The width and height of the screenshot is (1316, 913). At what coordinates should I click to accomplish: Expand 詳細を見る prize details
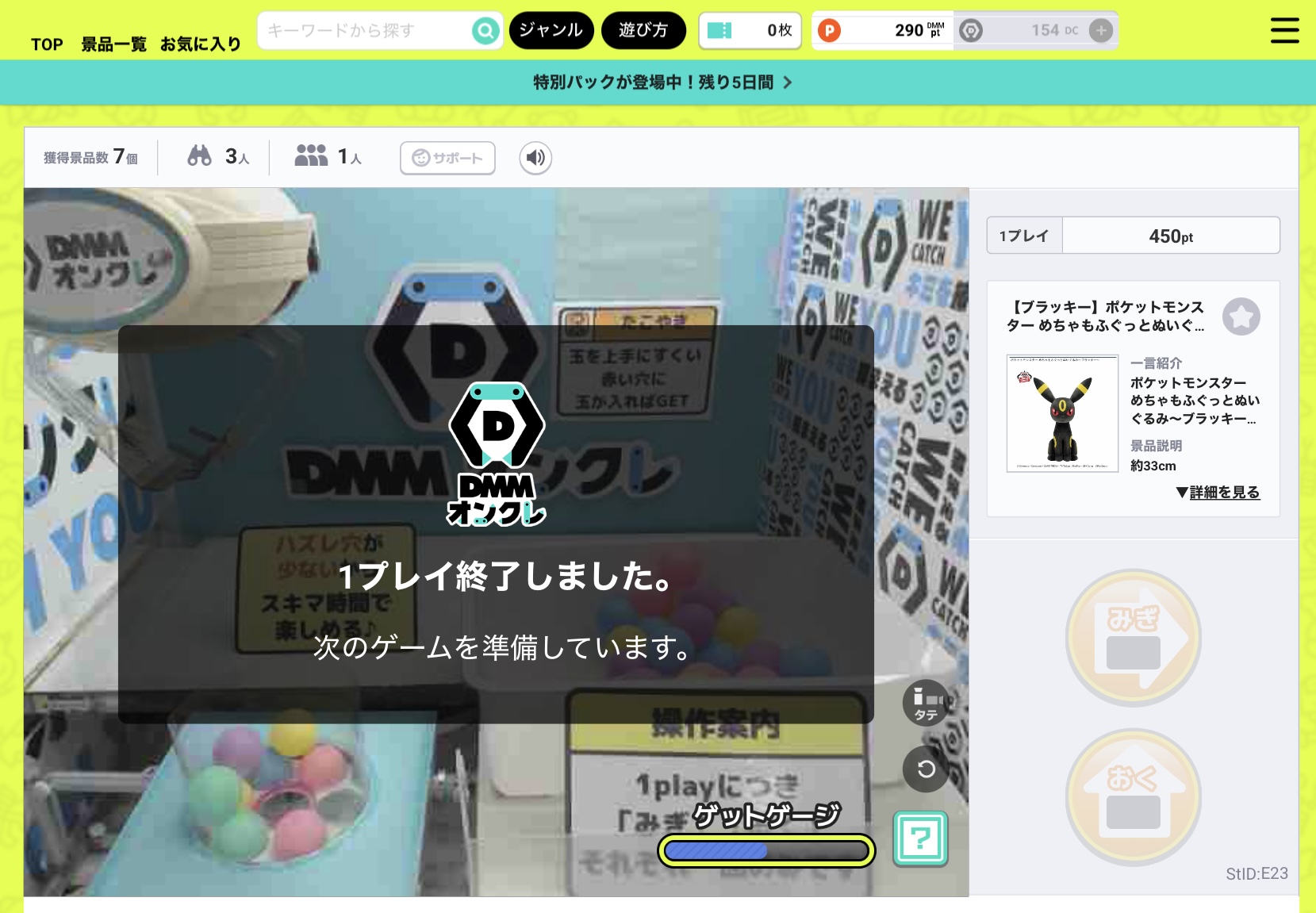[1218, 493]
